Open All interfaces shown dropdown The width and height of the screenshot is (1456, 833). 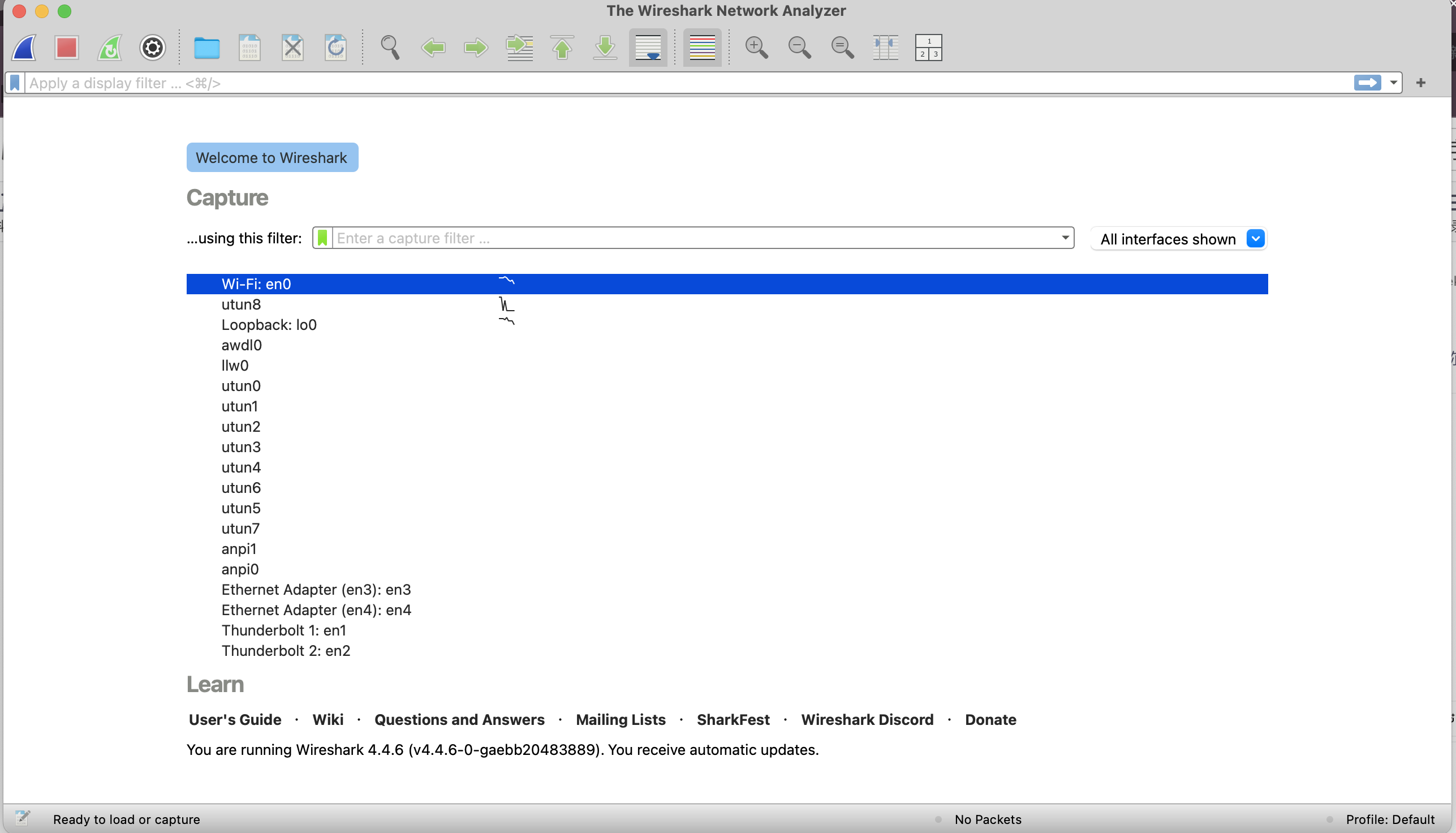[x=1255, y=239]
